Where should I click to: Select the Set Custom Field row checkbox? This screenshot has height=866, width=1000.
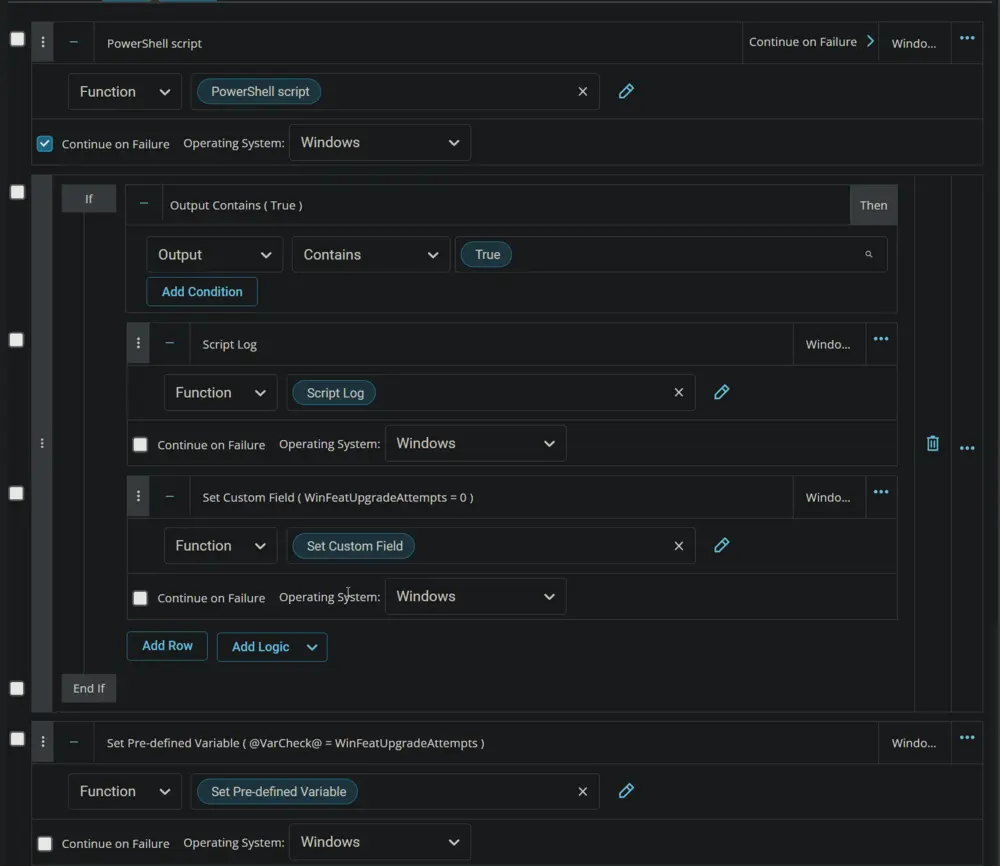tap(17, 493)
